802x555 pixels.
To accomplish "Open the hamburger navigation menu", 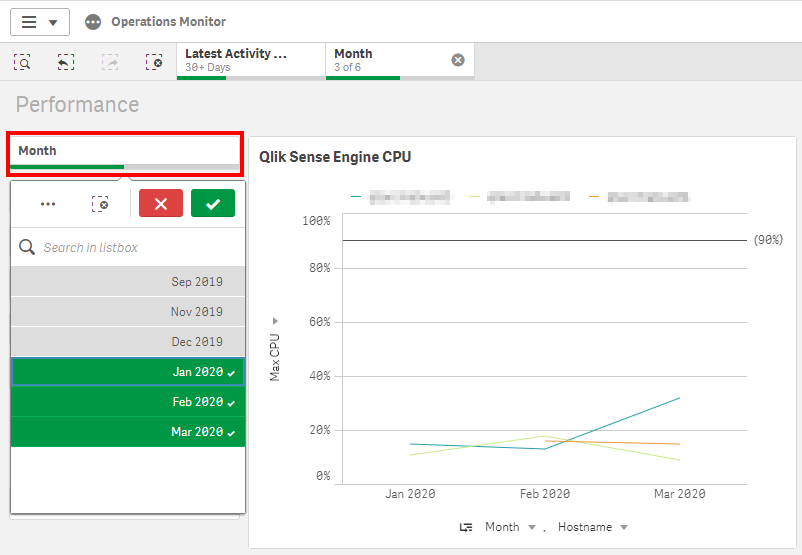I will (x=39, y=22).
